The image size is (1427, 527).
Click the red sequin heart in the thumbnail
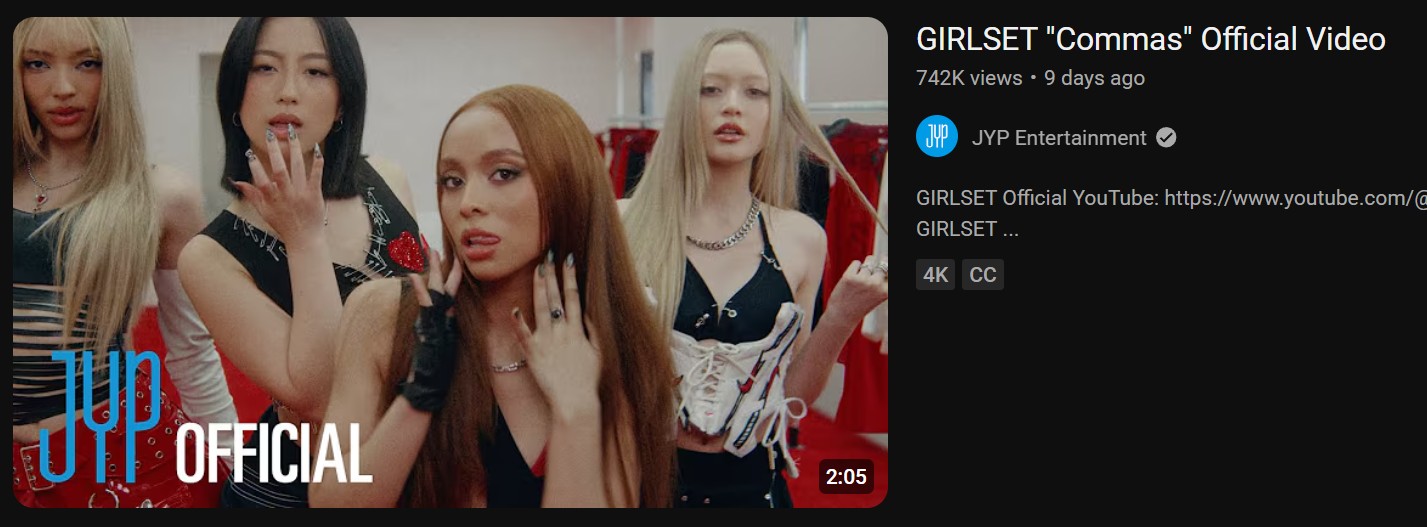(x=408, y=252)
